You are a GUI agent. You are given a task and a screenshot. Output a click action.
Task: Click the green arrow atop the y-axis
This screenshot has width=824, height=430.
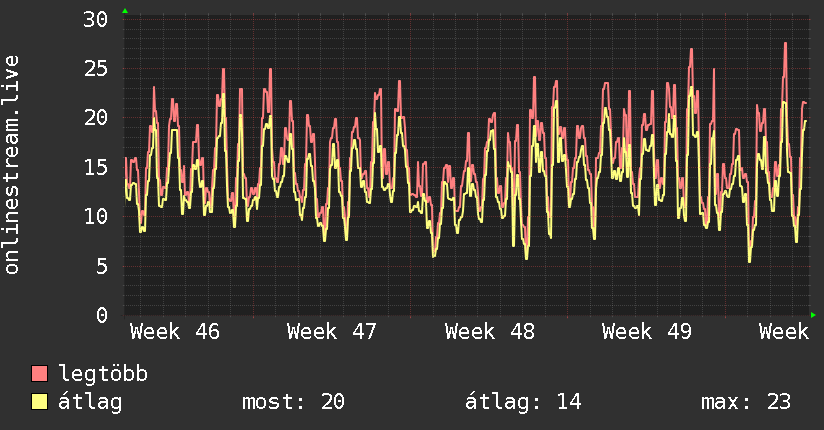[x=125, y=11]
